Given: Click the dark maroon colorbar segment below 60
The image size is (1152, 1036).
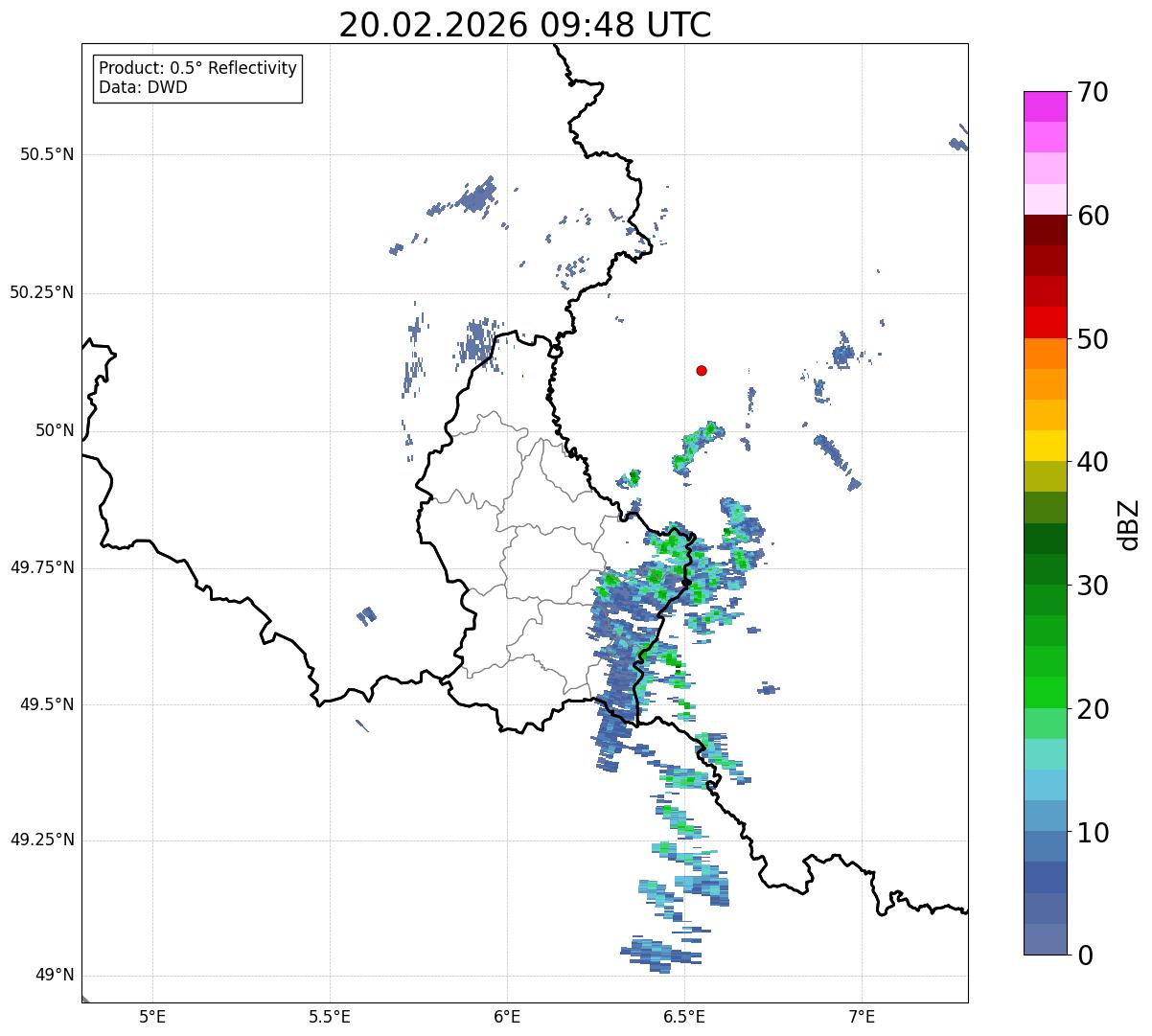Looking at the screenshot, I should click(x=1045, y=230).
